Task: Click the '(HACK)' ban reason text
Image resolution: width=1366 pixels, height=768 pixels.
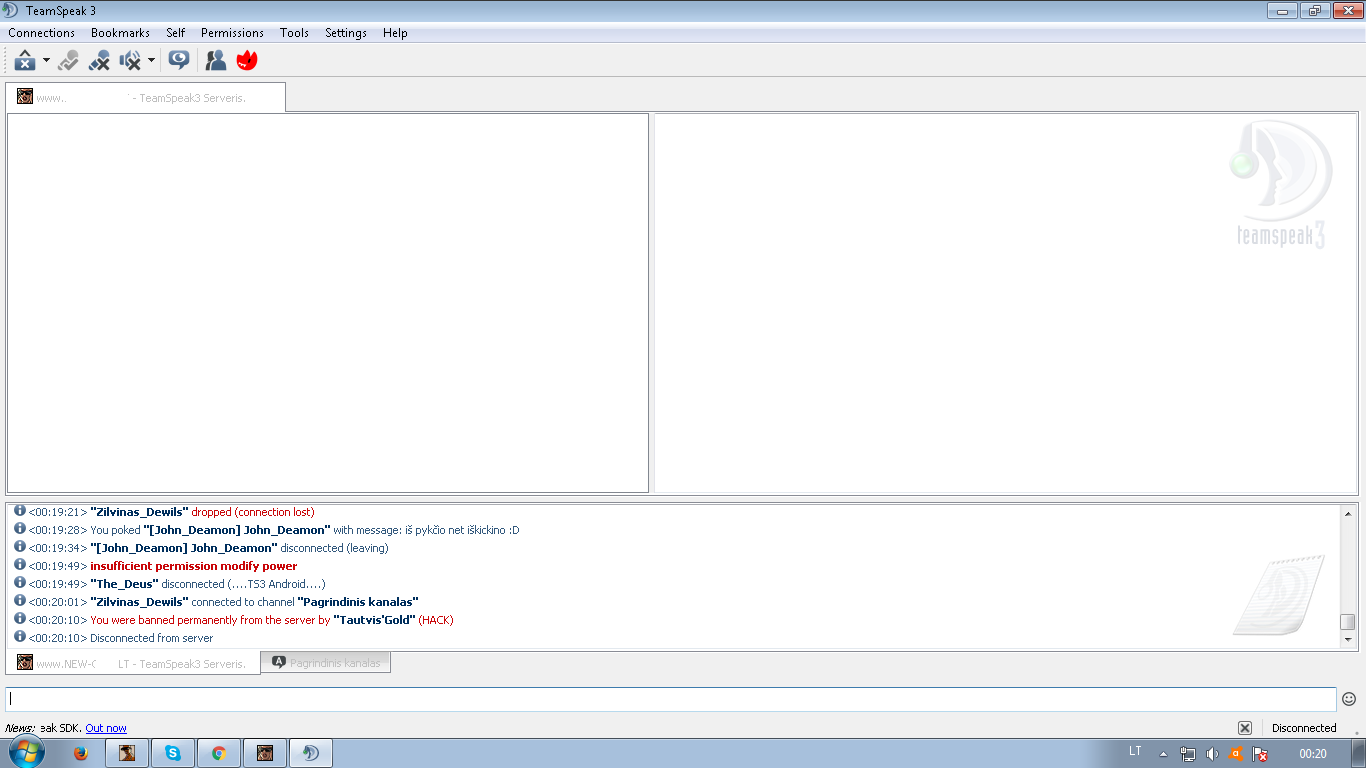Action: 436,620
